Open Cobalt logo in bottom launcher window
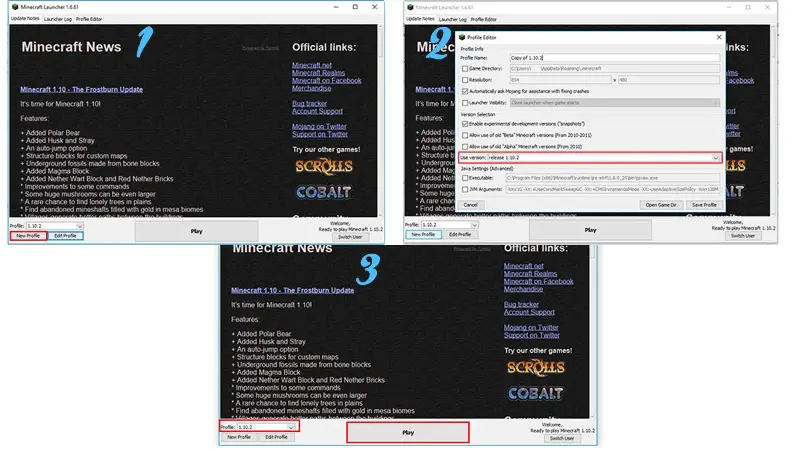This screenshot has width=800, height=450. tap(536, 393)
